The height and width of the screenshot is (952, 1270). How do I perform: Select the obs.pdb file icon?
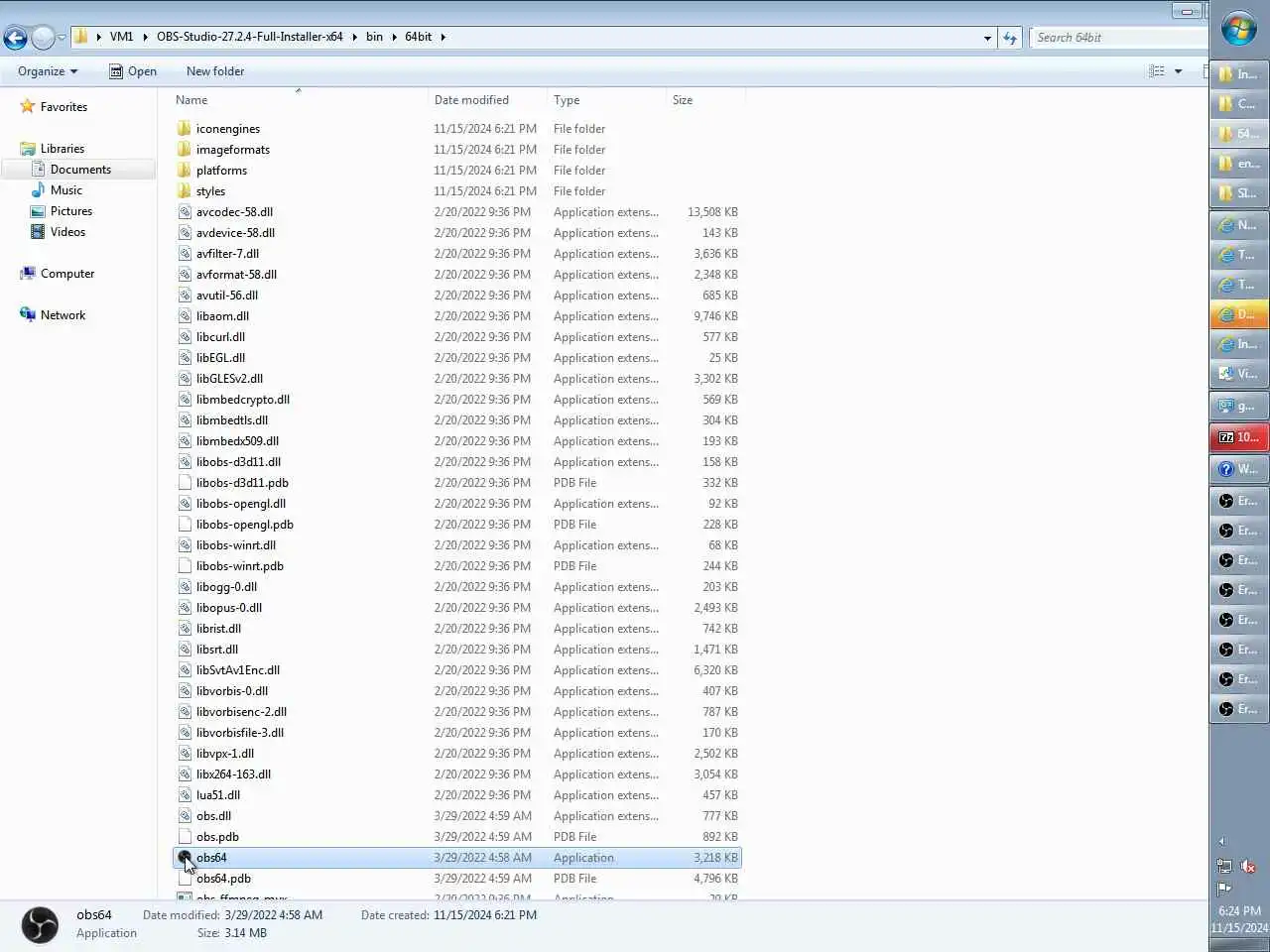(x=185, y=837)
